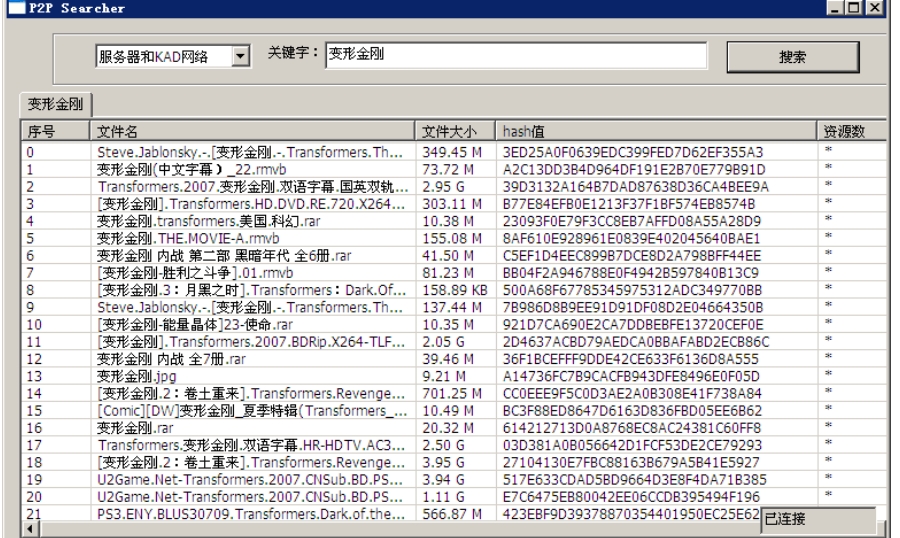Click the horizontal scrollbar left arrow
The width and height of the screenshot is (900, 538).
point(30,529)
